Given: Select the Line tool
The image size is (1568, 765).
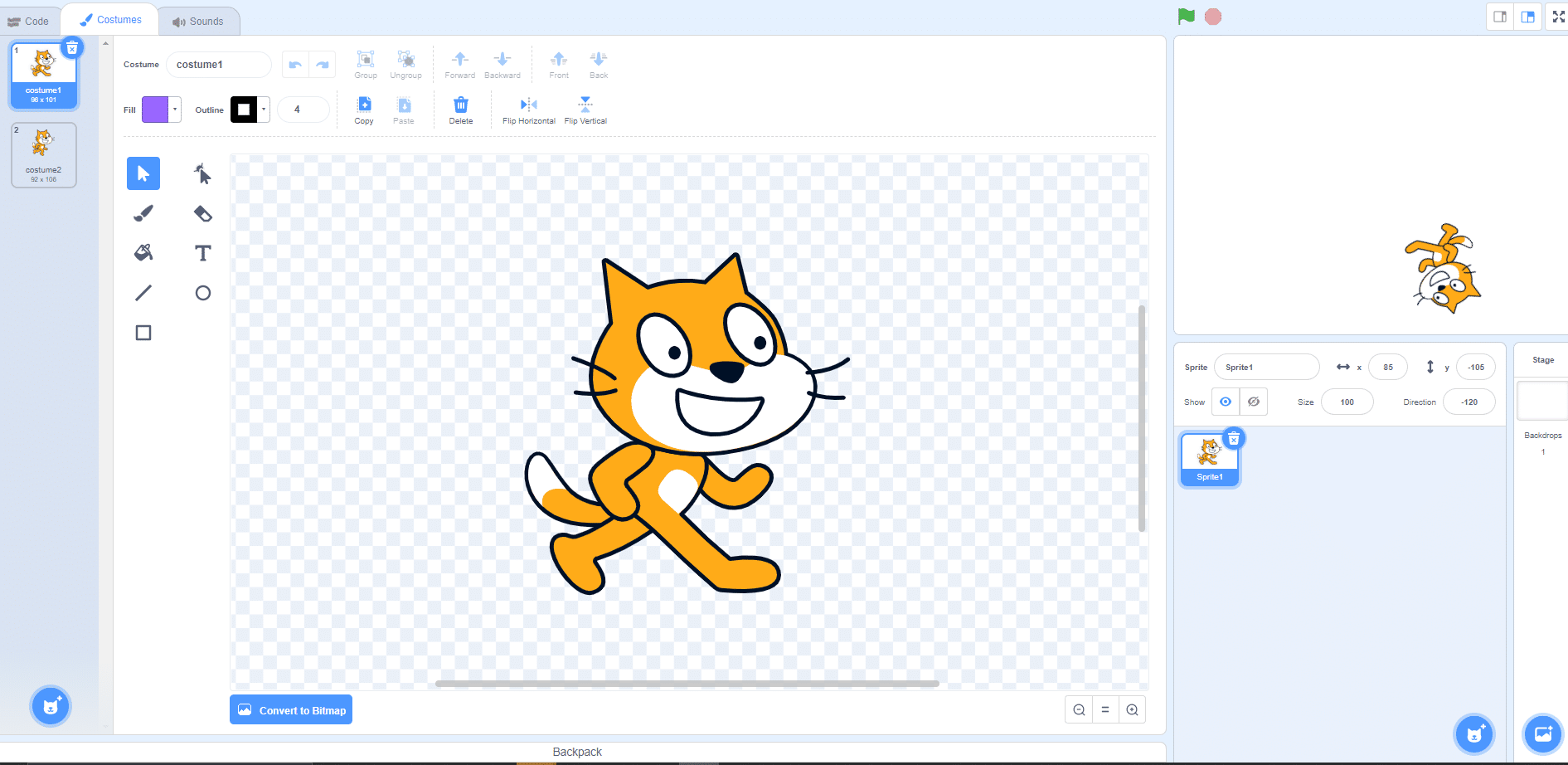Looking at the screenshot, I should coord(143,293).
